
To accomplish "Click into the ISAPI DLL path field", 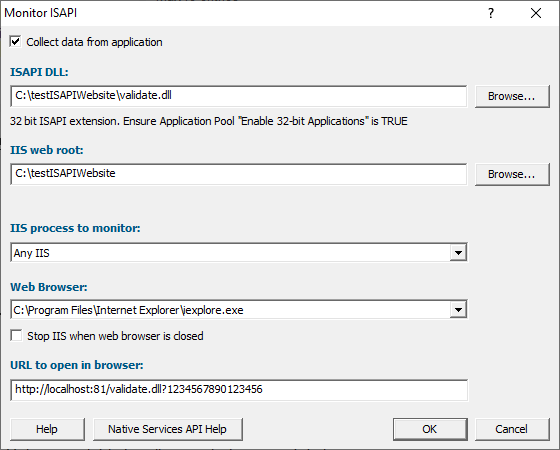I will pos(239,96).
